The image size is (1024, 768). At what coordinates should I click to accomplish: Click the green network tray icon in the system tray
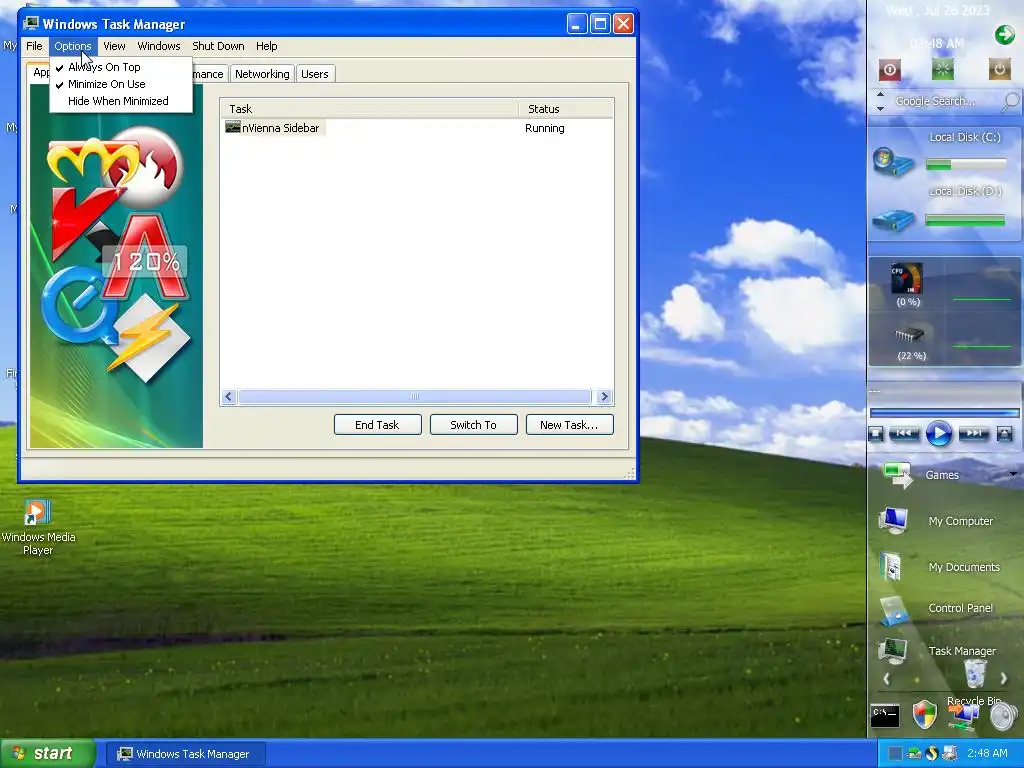(x=914, y=754)
